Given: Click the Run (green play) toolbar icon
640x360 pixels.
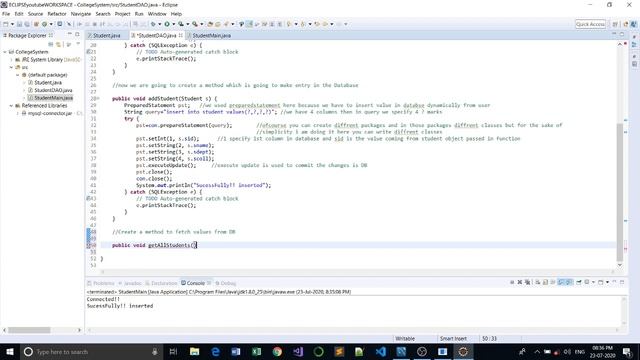Looking at the screenshot, I should [x=167, y=24].
